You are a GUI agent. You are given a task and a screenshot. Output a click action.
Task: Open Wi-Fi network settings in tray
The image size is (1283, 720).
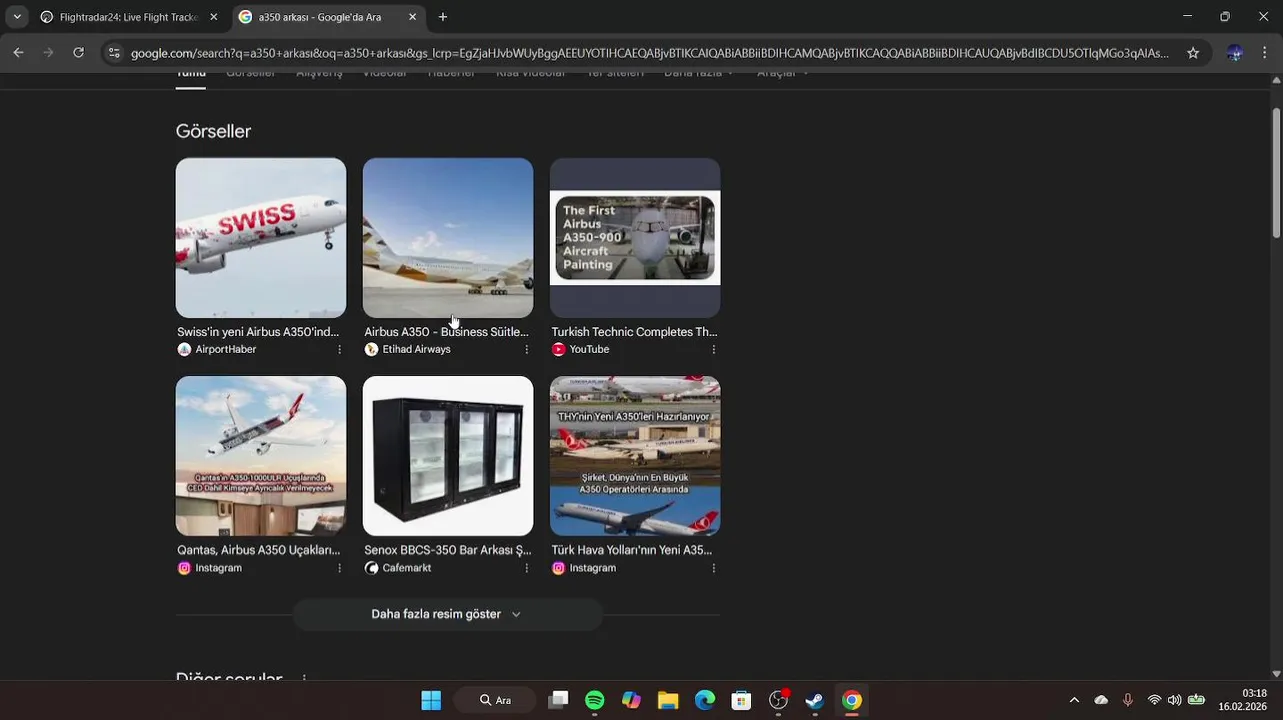click(x=1155, y=700)
